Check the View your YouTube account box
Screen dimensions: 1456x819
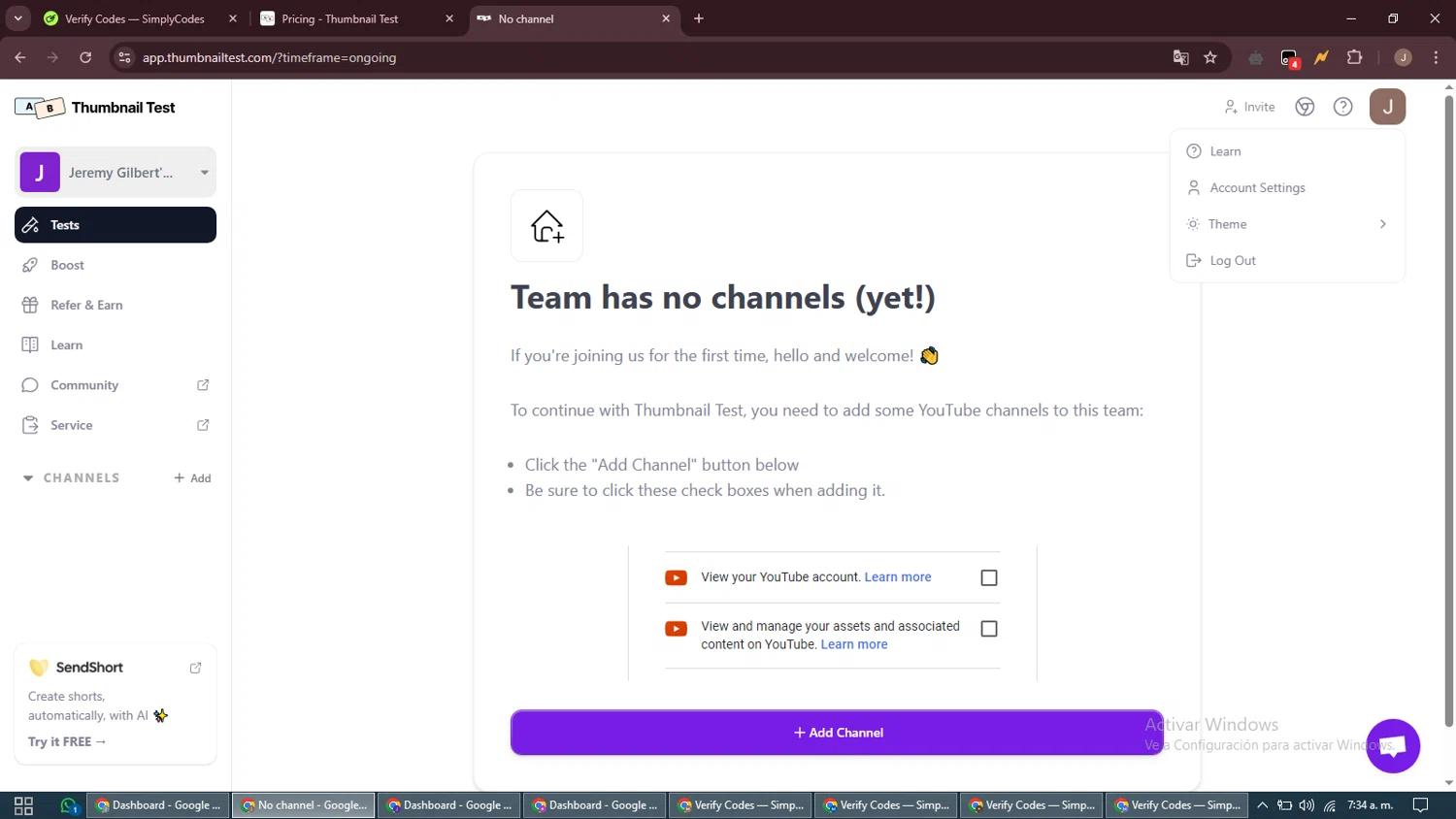click(989, 577)
